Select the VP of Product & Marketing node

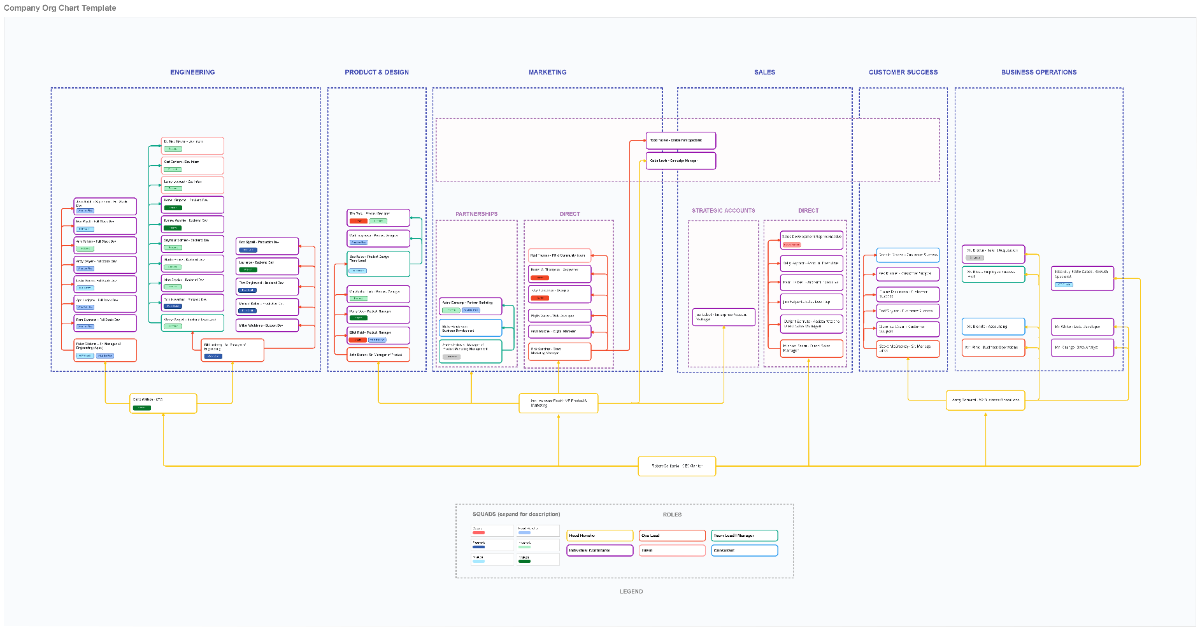tap(558, 403)
